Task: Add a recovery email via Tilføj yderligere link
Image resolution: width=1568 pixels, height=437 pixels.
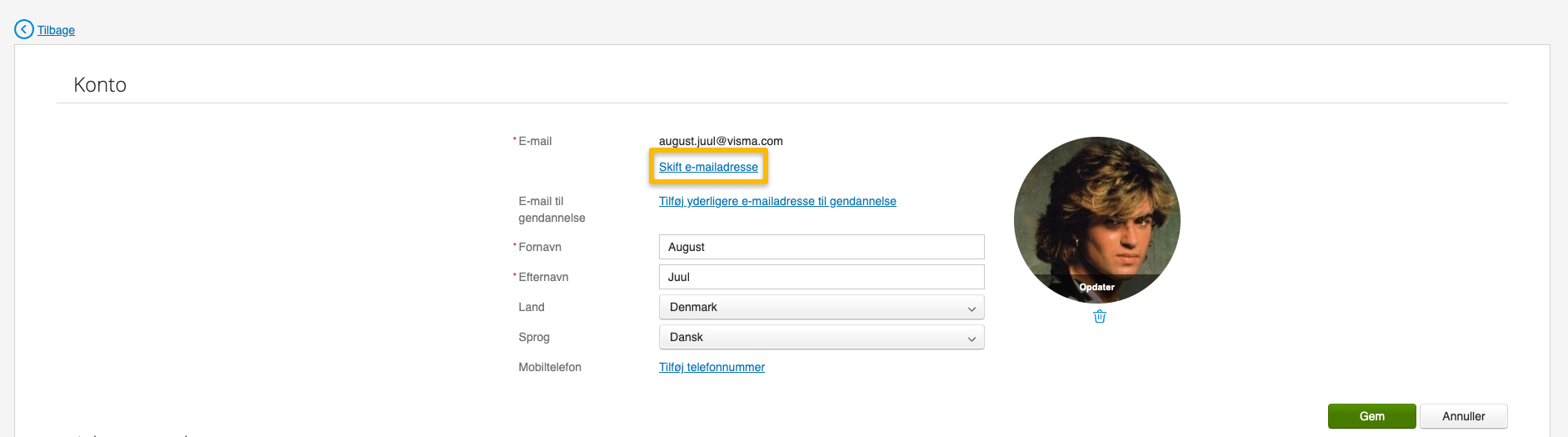Action: [777, 201]
